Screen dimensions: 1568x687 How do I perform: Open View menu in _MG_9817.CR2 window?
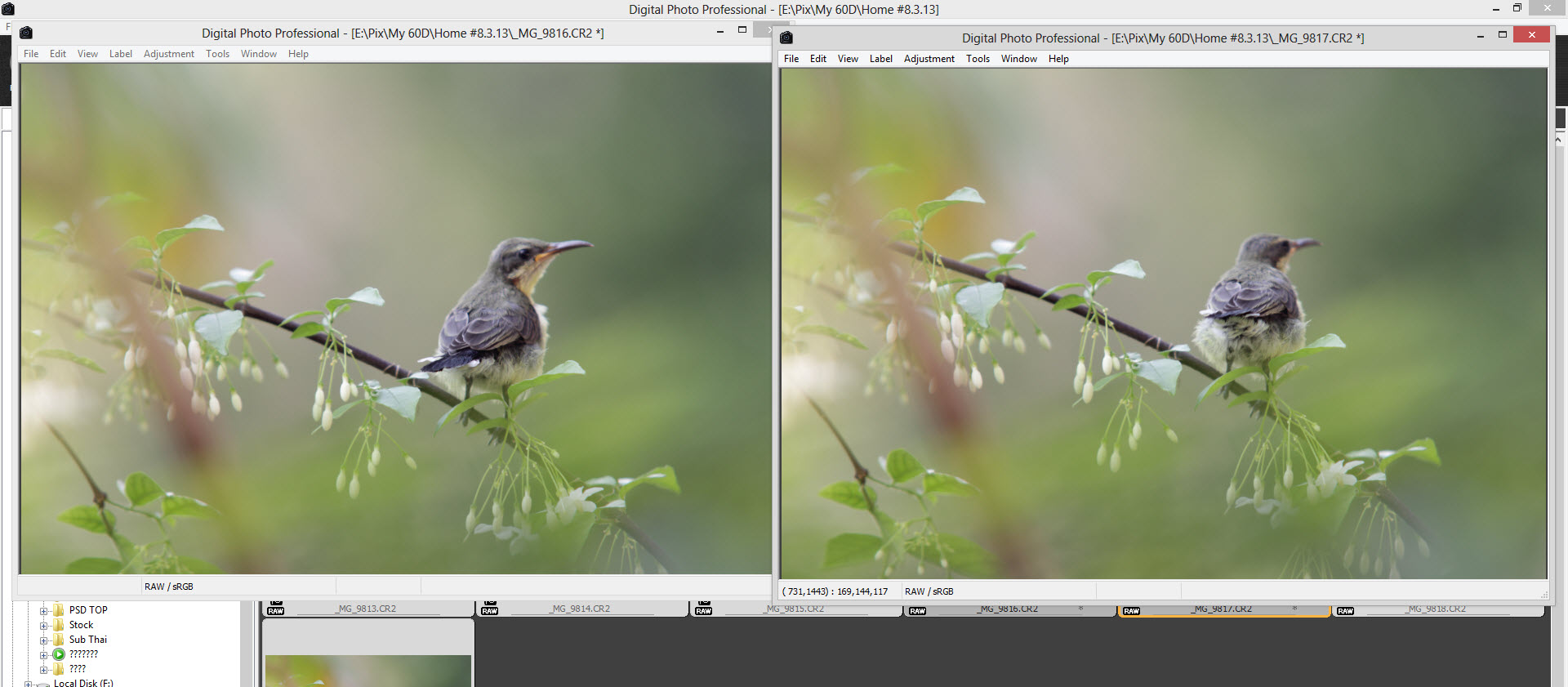point(848,59)
